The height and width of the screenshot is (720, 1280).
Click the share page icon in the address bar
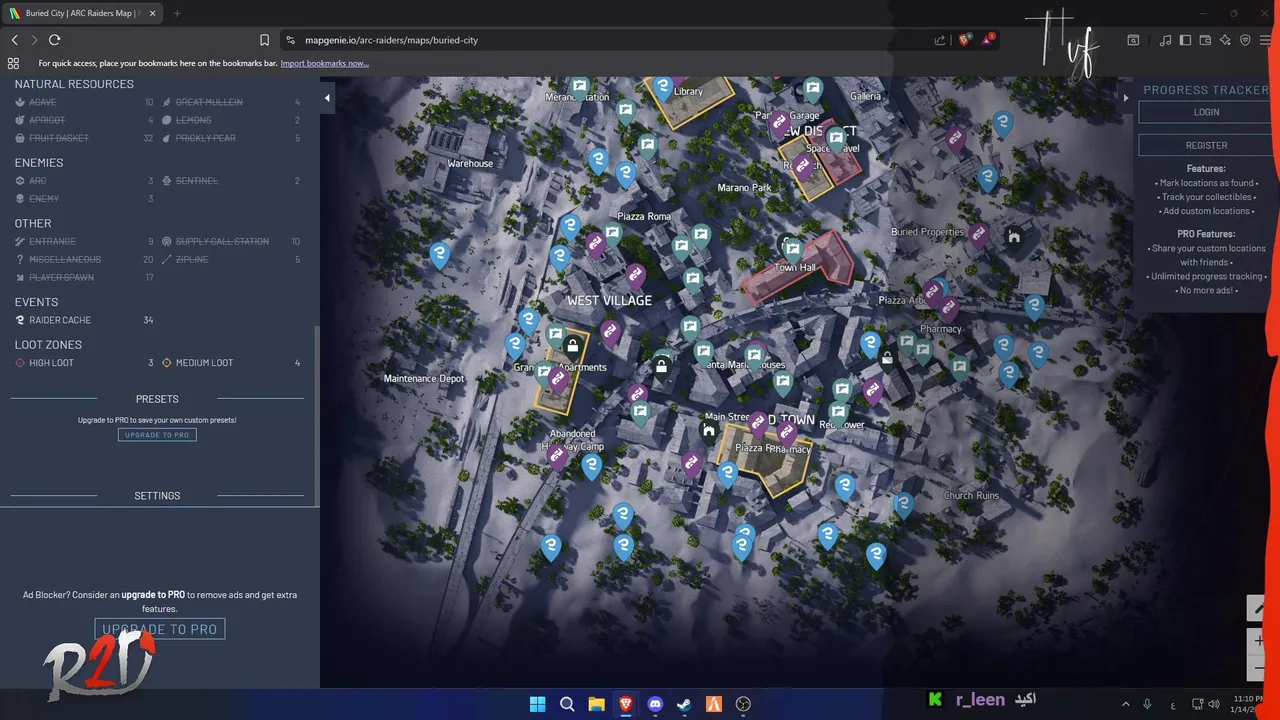coord(940,40)
